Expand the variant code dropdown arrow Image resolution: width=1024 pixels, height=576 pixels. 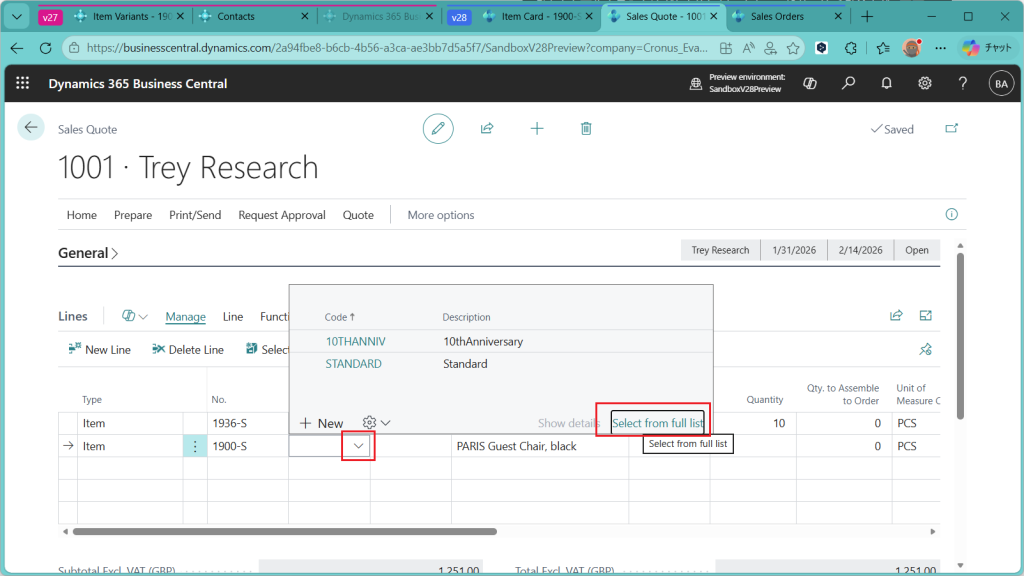[358, 446]
